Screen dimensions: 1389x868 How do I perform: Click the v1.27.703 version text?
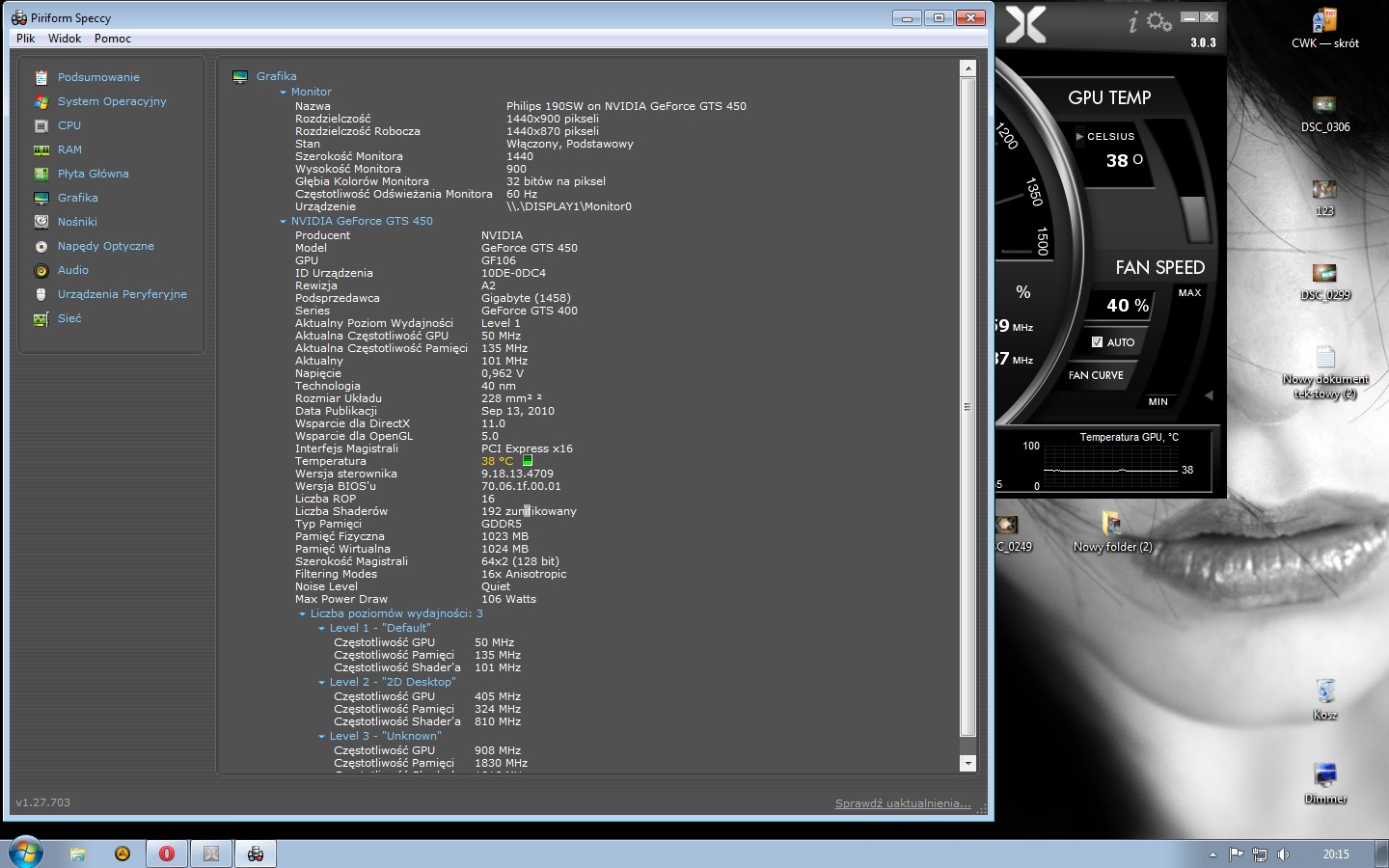[x=43, y=802]
